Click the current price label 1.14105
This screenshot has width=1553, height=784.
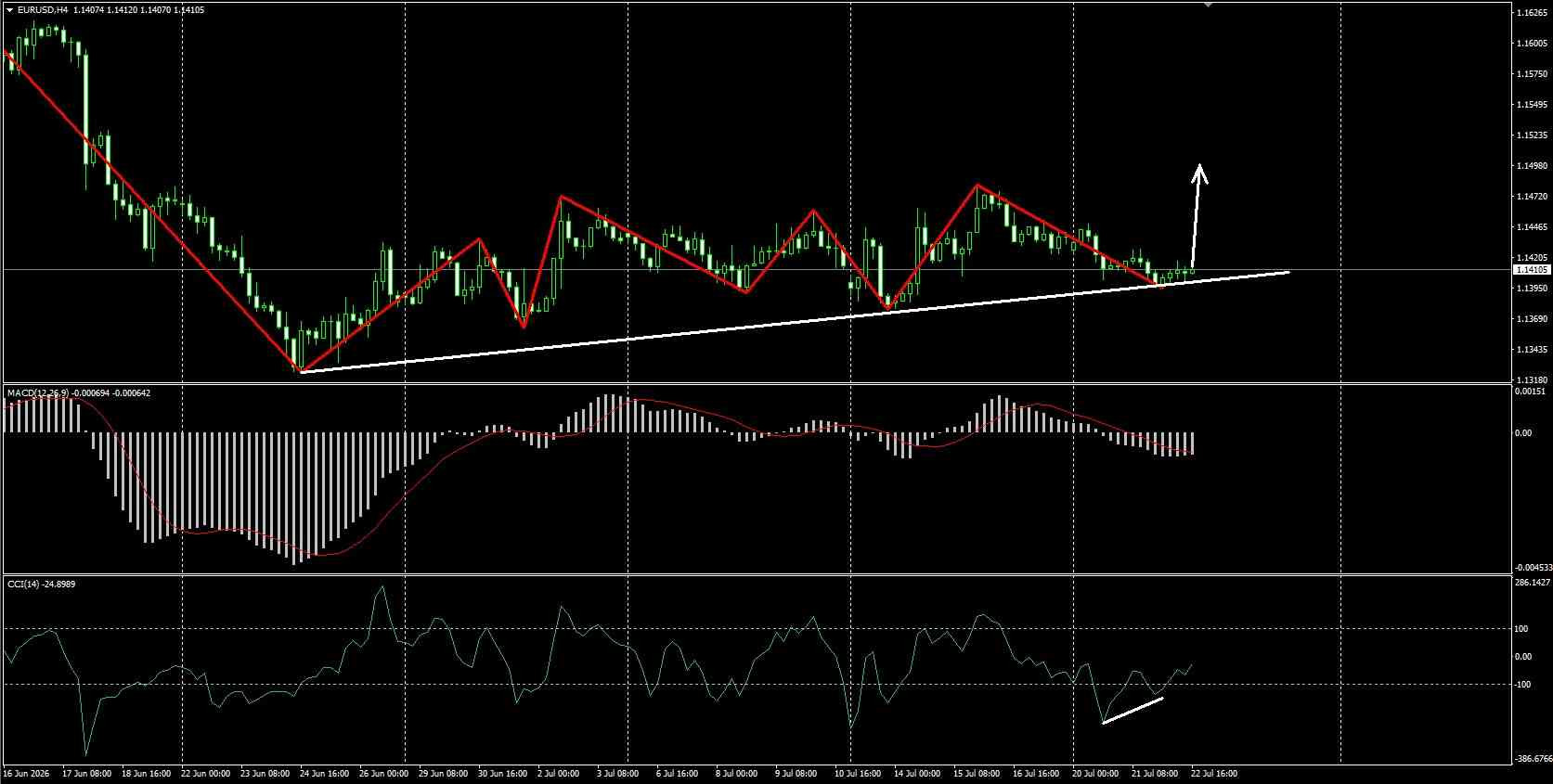pos(1531,270)
